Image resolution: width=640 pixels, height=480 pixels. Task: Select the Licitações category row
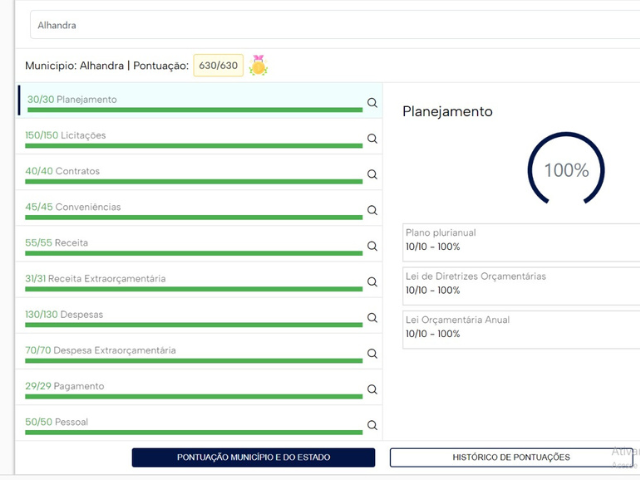point(190,136)
